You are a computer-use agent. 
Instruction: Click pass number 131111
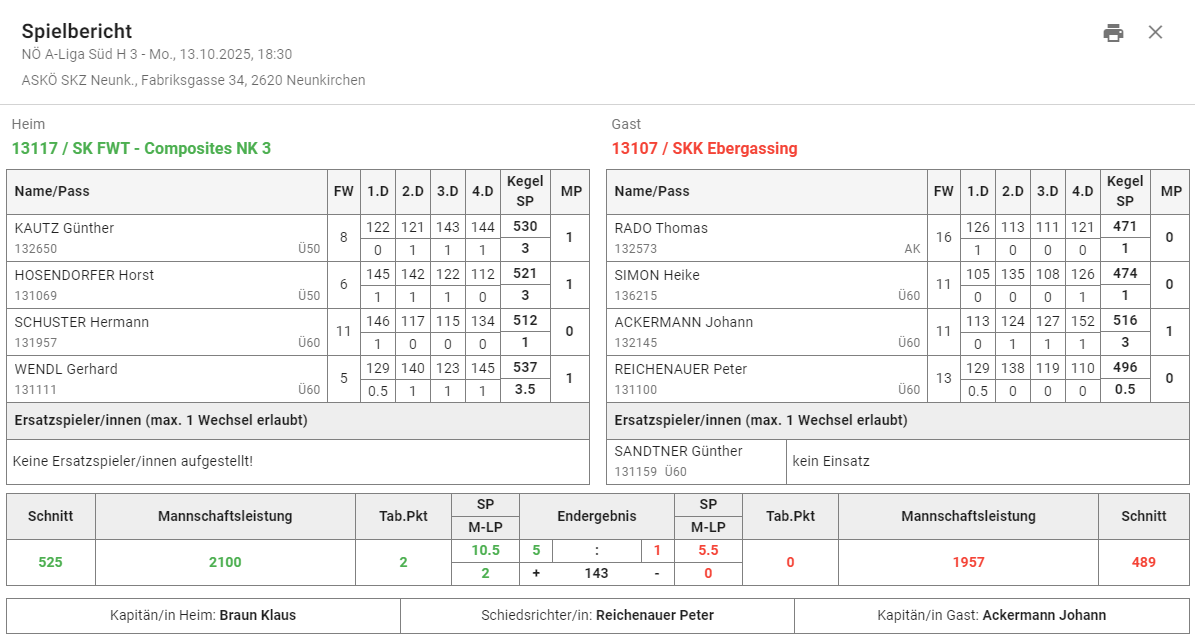[36, 389]
